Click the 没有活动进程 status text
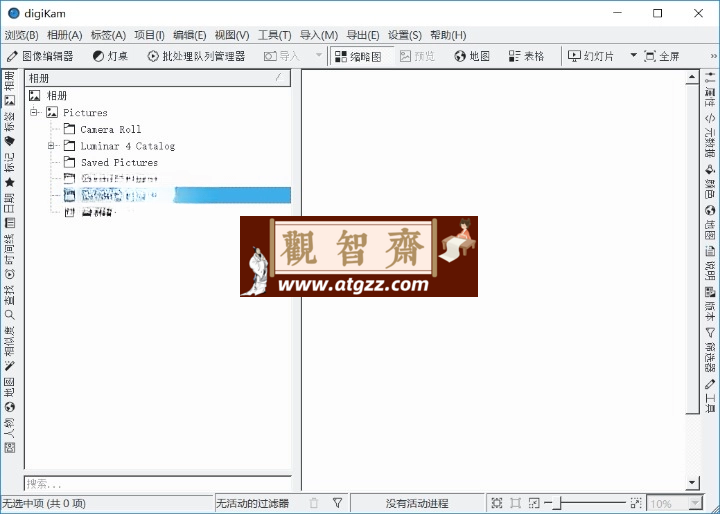720x514 pixels. pyautogui.click(x=417, y=503)
